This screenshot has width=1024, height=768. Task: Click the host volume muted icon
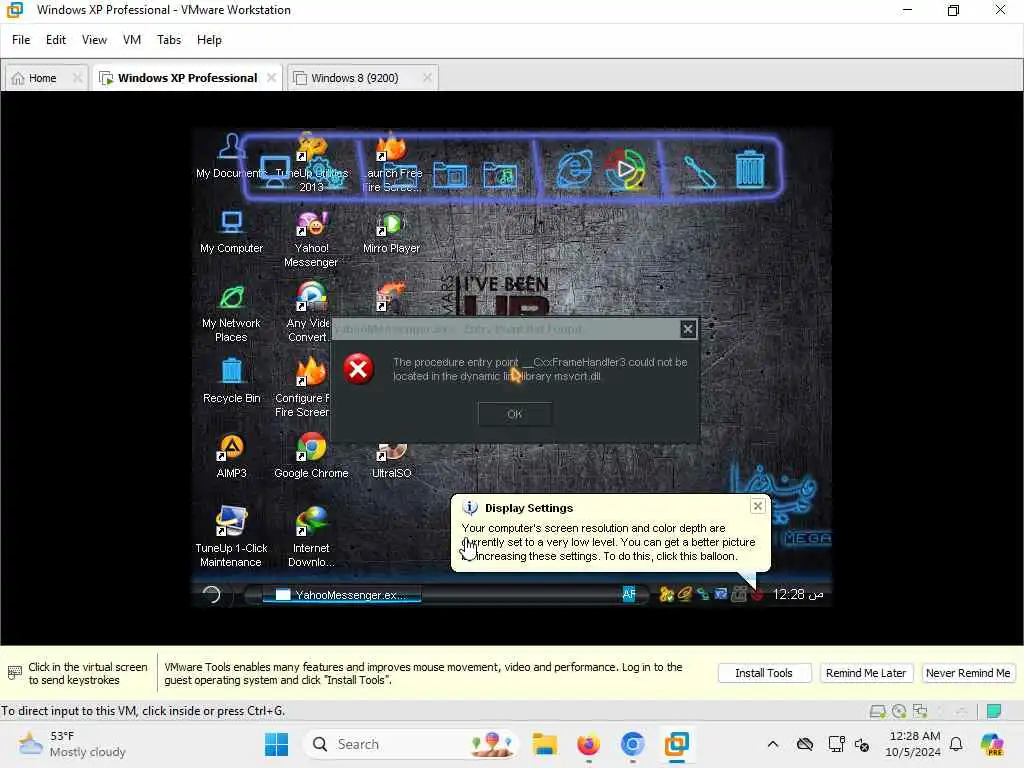point(862,744)
